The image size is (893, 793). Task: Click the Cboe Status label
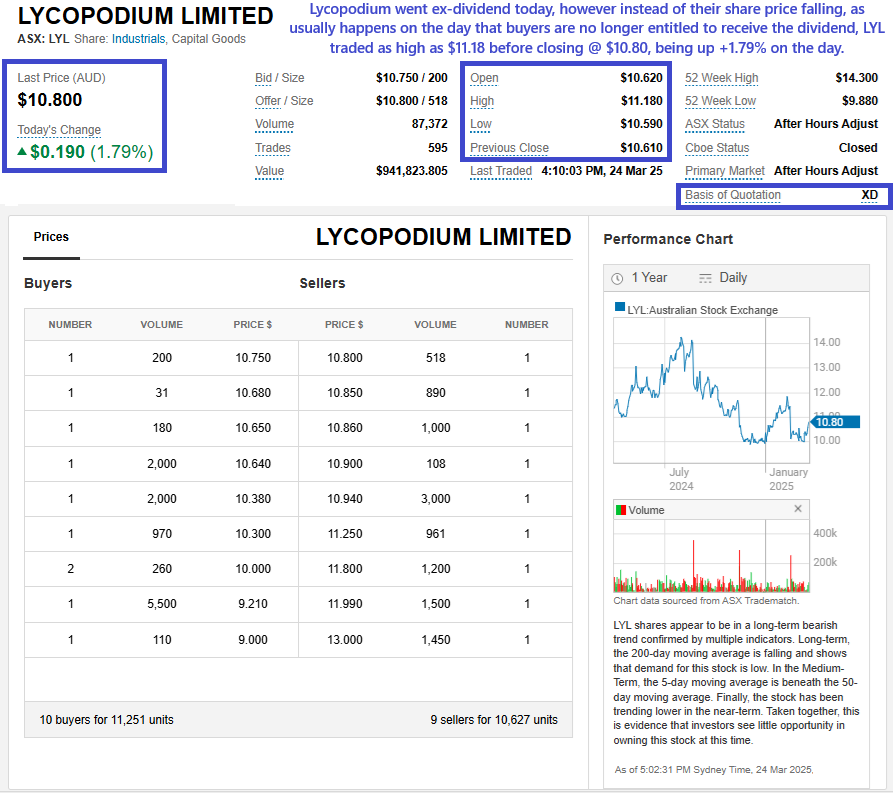(x=717, y=148)
